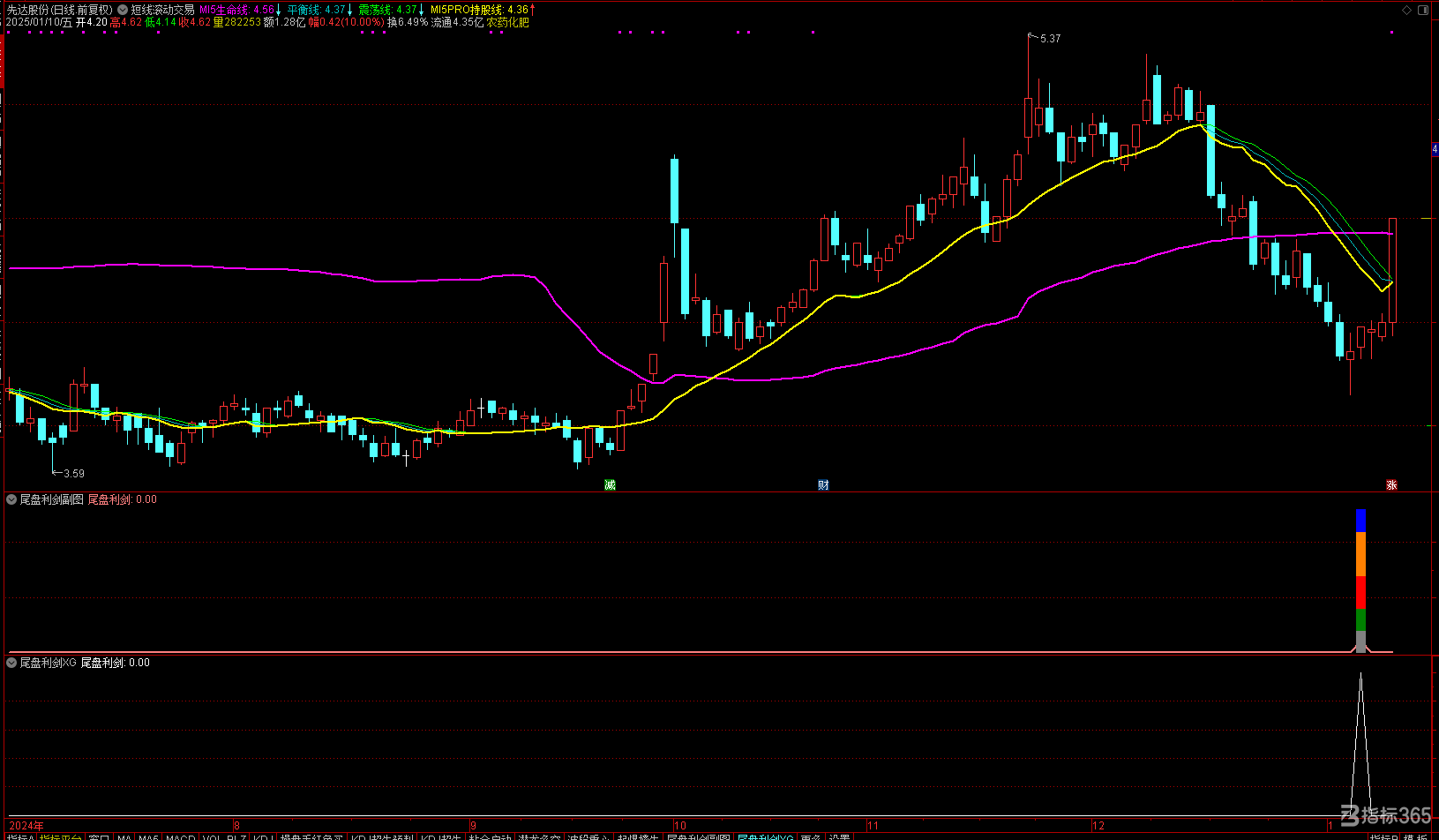Click the 尾盘利剑: 0.00 value in 尾盘利剑XG panel
Viewport: 1439px width, 840px height.
point(116,663)
